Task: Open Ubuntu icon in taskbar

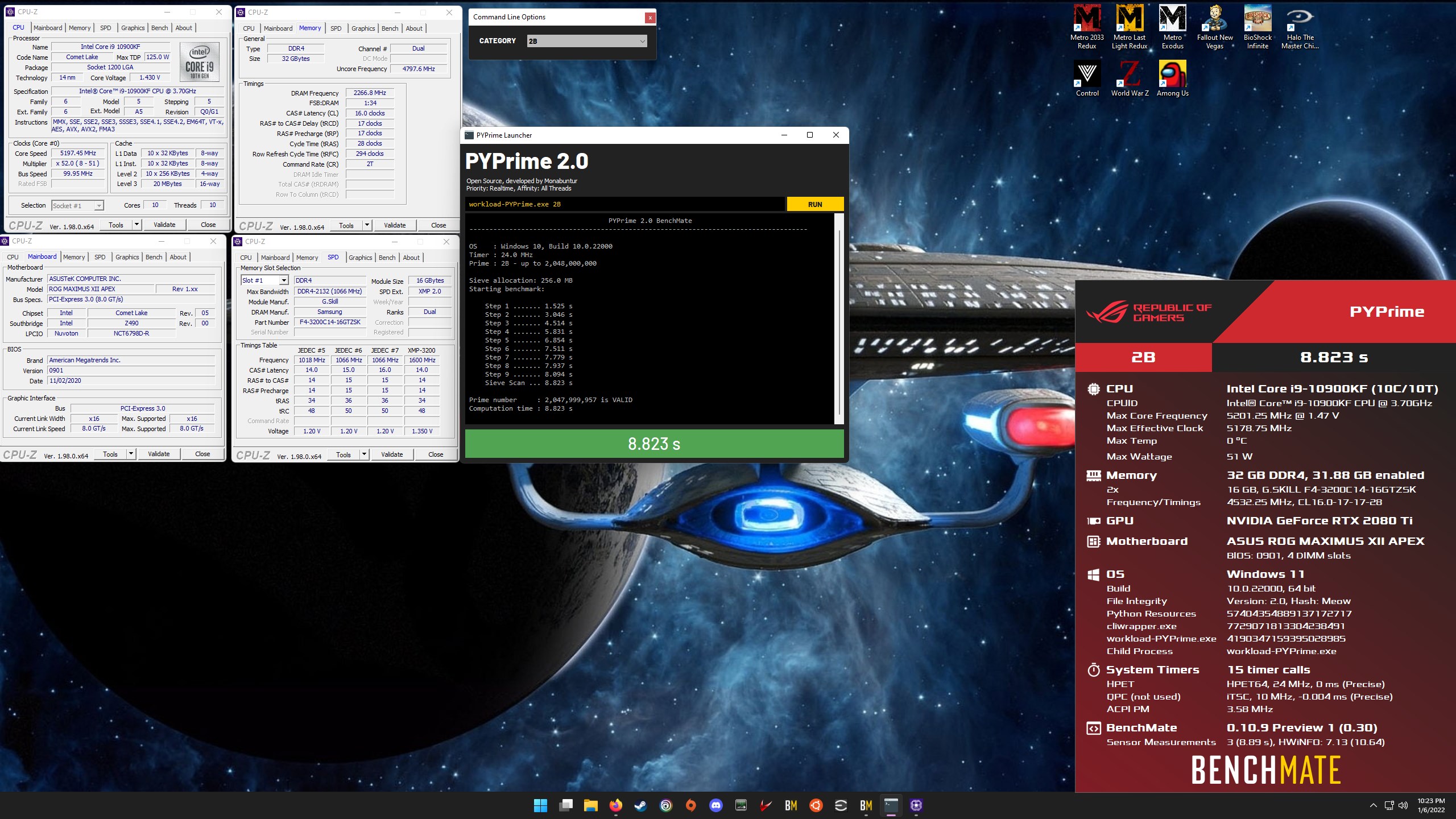Action: [816, 805]
